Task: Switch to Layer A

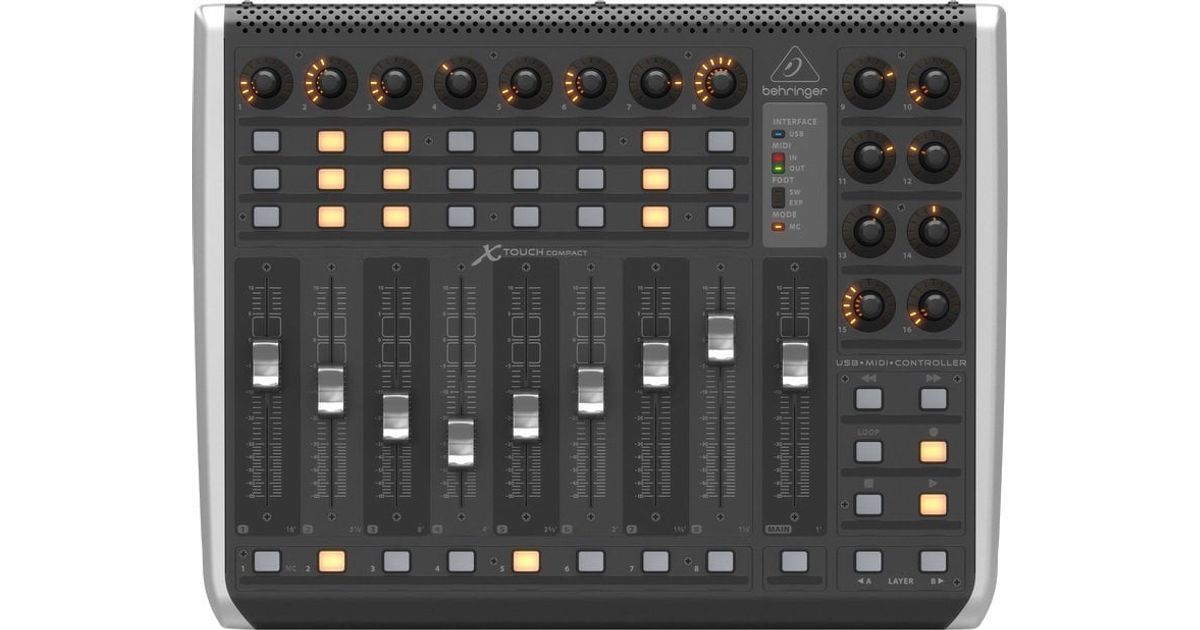Action: tap(868, 561)
